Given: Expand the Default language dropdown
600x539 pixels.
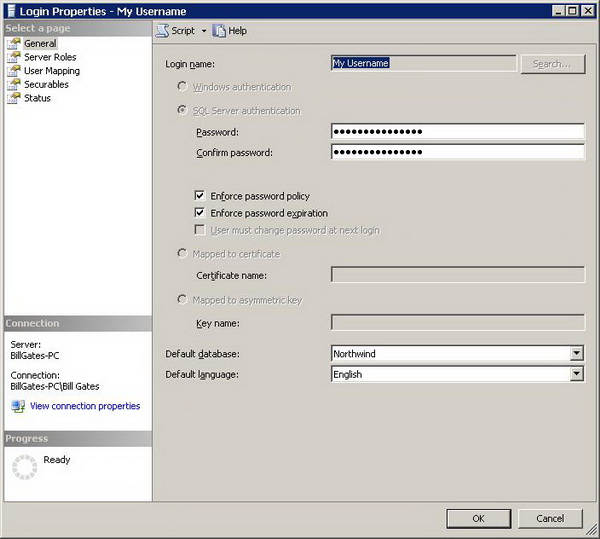Looking at the screenshot, I should click(576, 374).
